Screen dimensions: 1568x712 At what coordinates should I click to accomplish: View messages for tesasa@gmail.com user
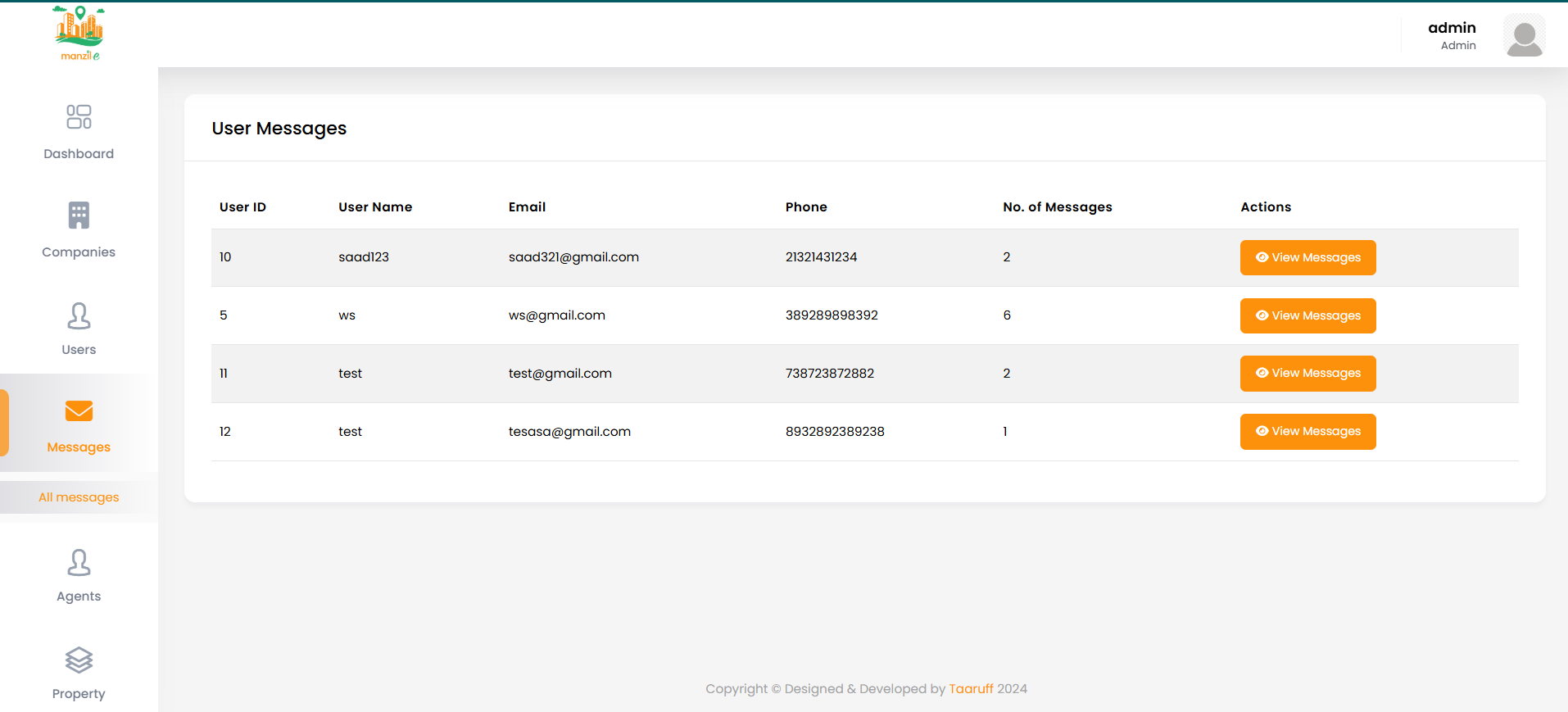1307,432
